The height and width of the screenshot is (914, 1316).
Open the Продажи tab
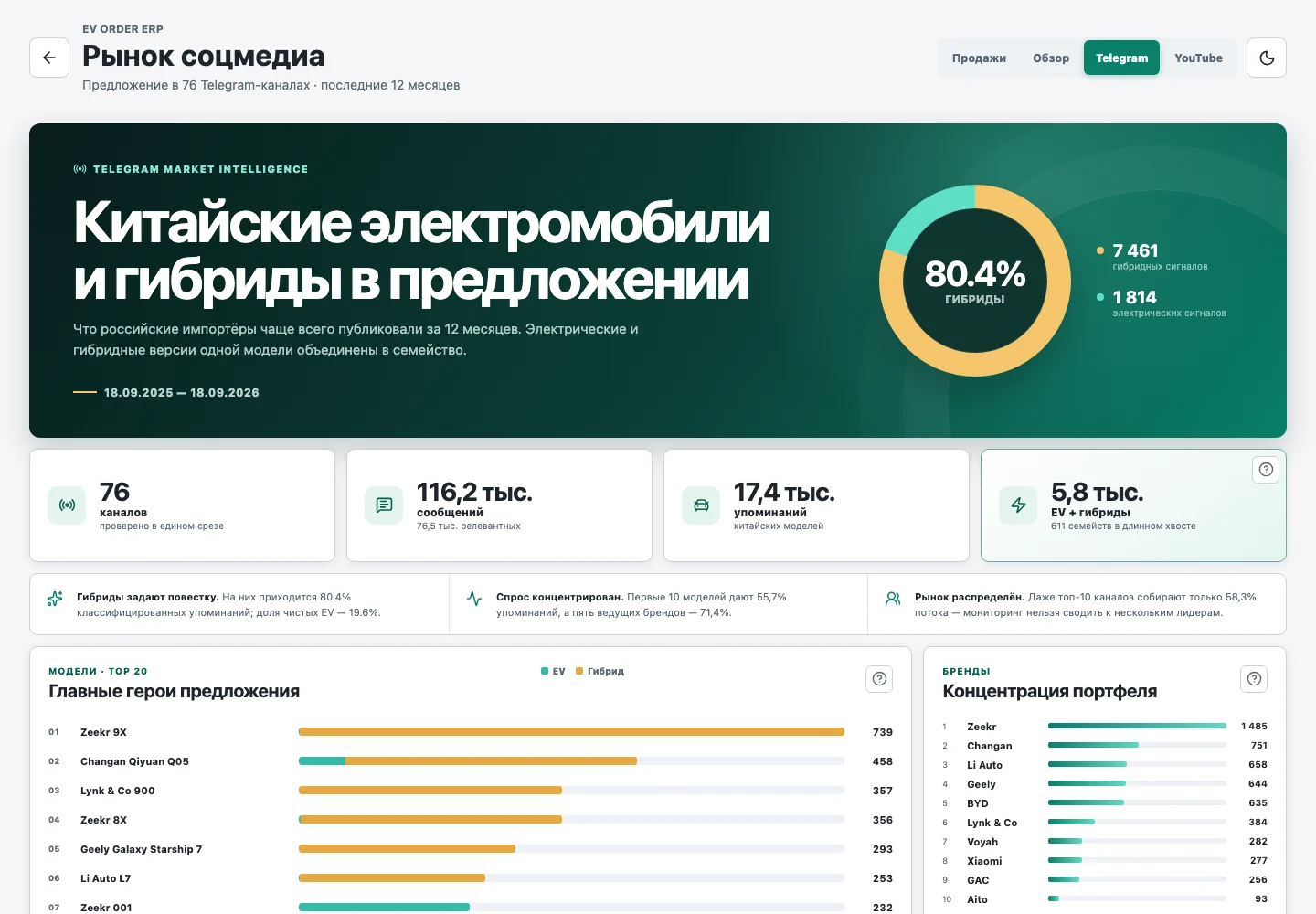coord(979,58)
